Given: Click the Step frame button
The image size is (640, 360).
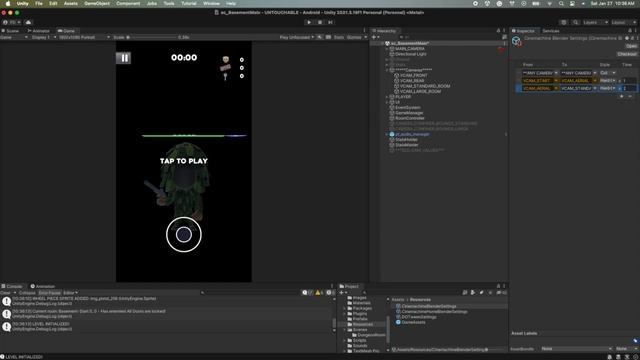Looking at the screenshot, I should (x=330, y=22).
